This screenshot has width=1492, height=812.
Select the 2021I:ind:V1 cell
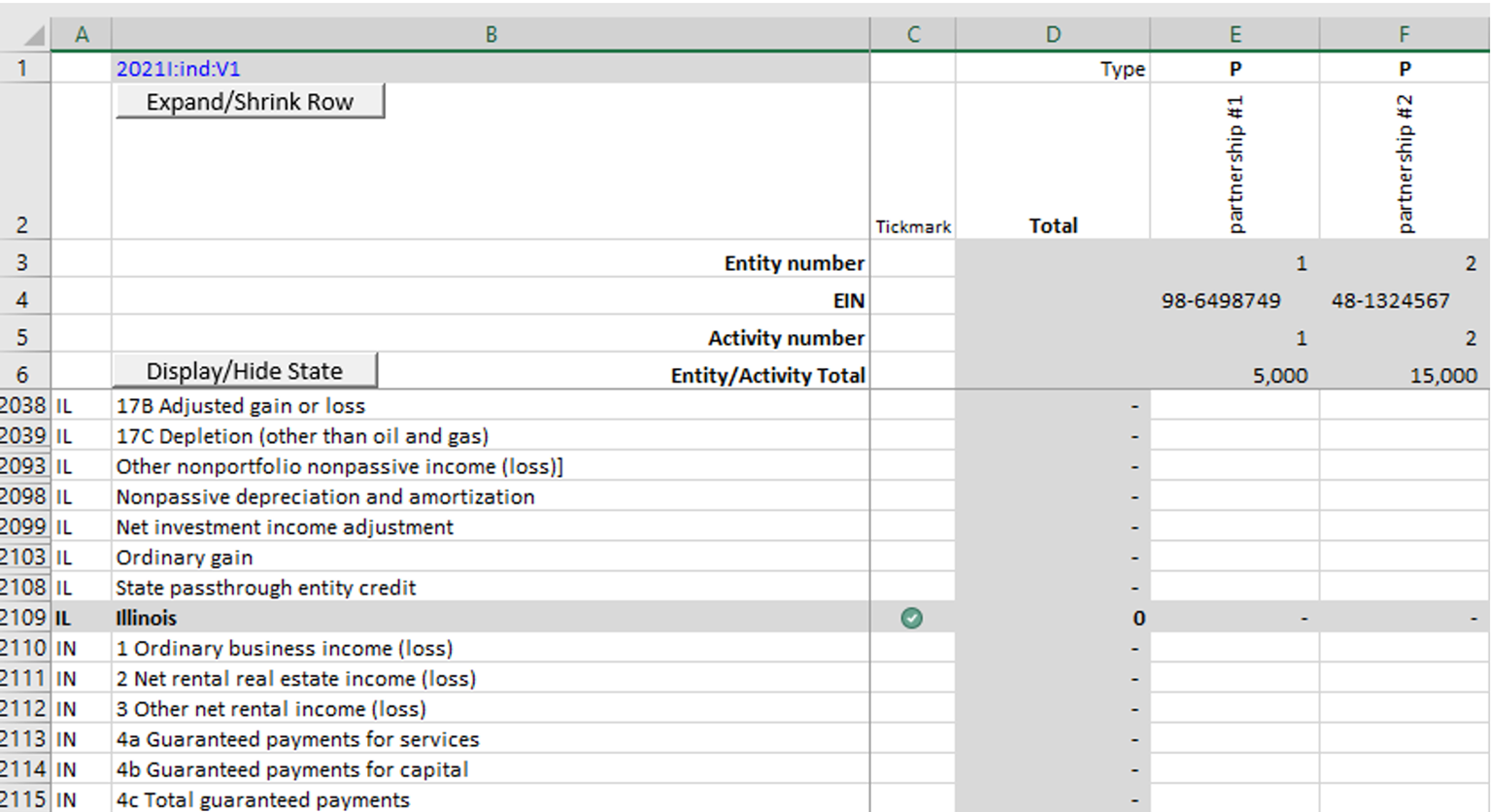coord(179,69)
